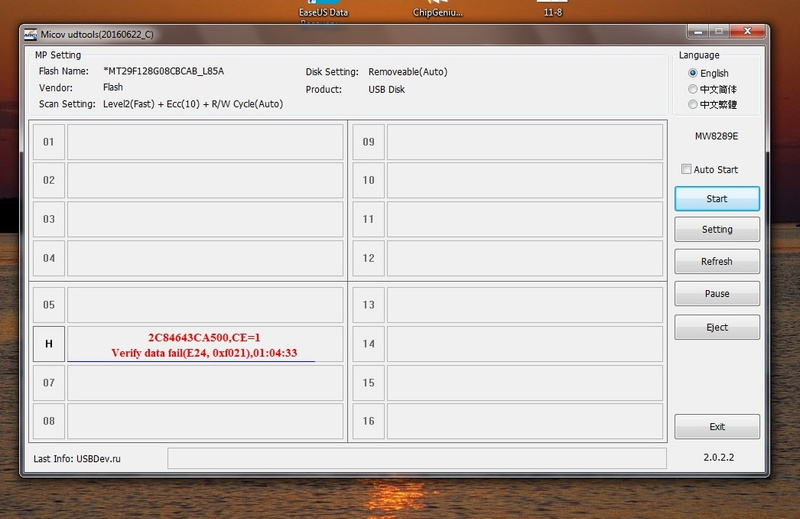Click the MW8289E controller label

pyautogui.click(x=716, y=136)
